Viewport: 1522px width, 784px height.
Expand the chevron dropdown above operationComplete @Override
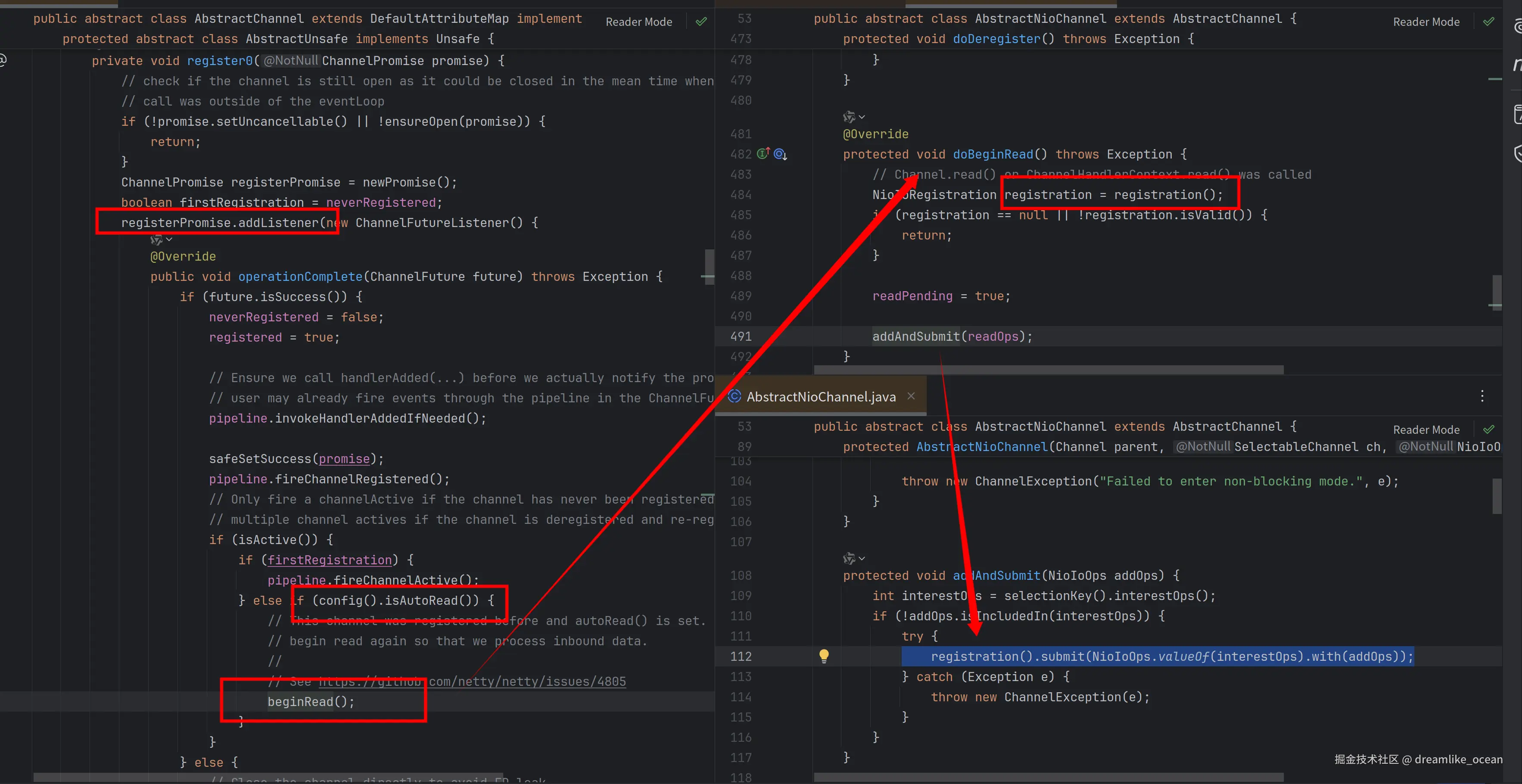[x=169, y=239]
